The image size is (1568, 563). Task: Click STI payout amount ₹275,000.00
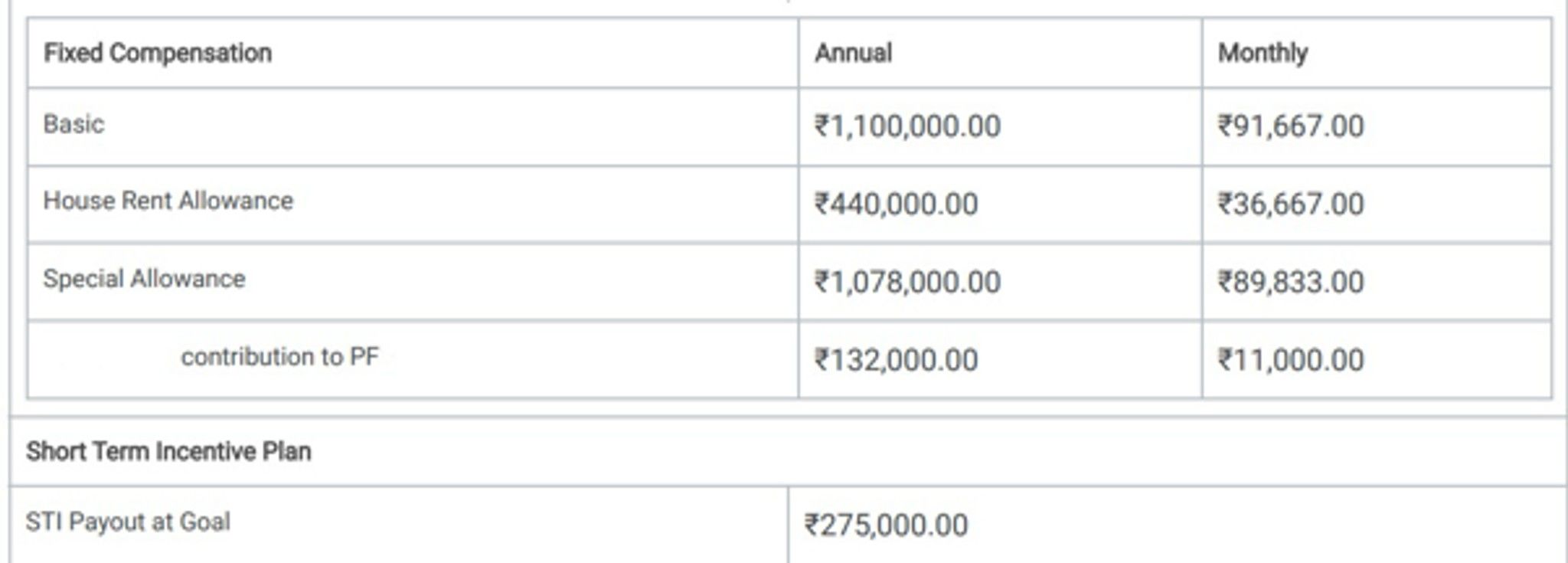(x=886, y=525)
